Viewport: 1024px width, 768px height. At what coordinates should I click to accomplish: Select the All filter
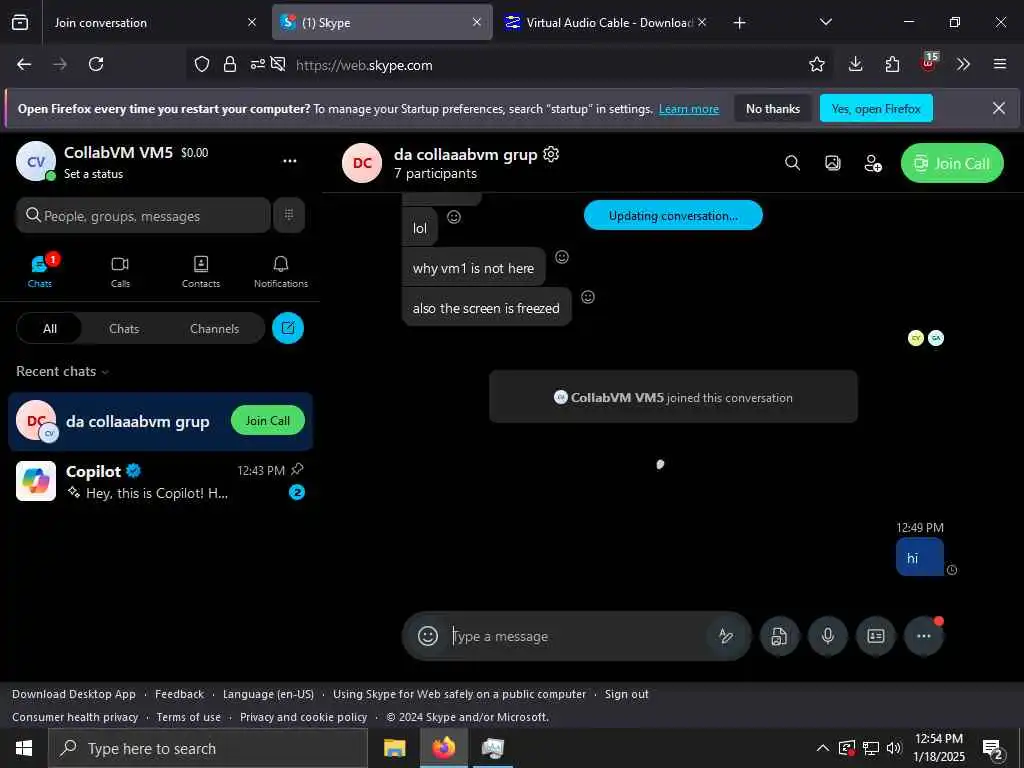pos(50,328)
